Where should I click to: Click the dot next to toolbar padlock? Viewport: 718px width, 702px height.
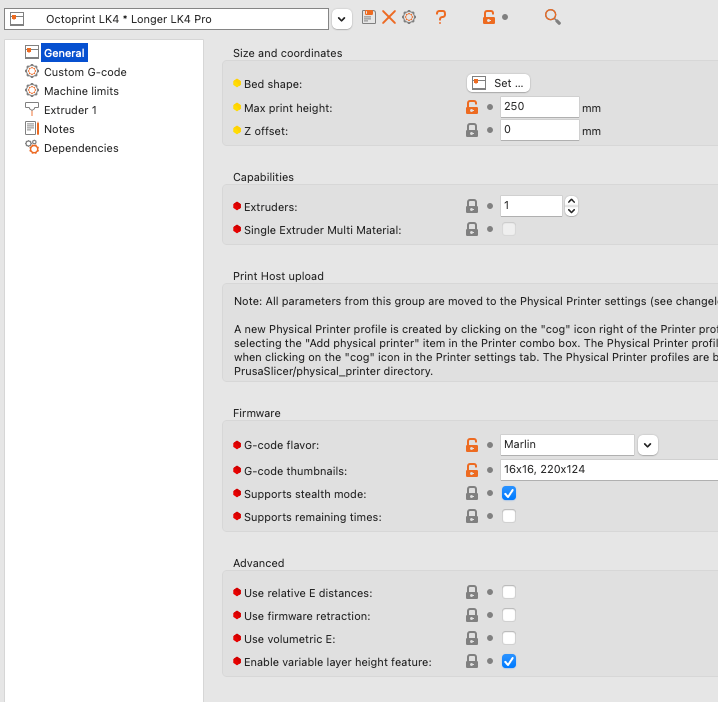pos(505,17)
